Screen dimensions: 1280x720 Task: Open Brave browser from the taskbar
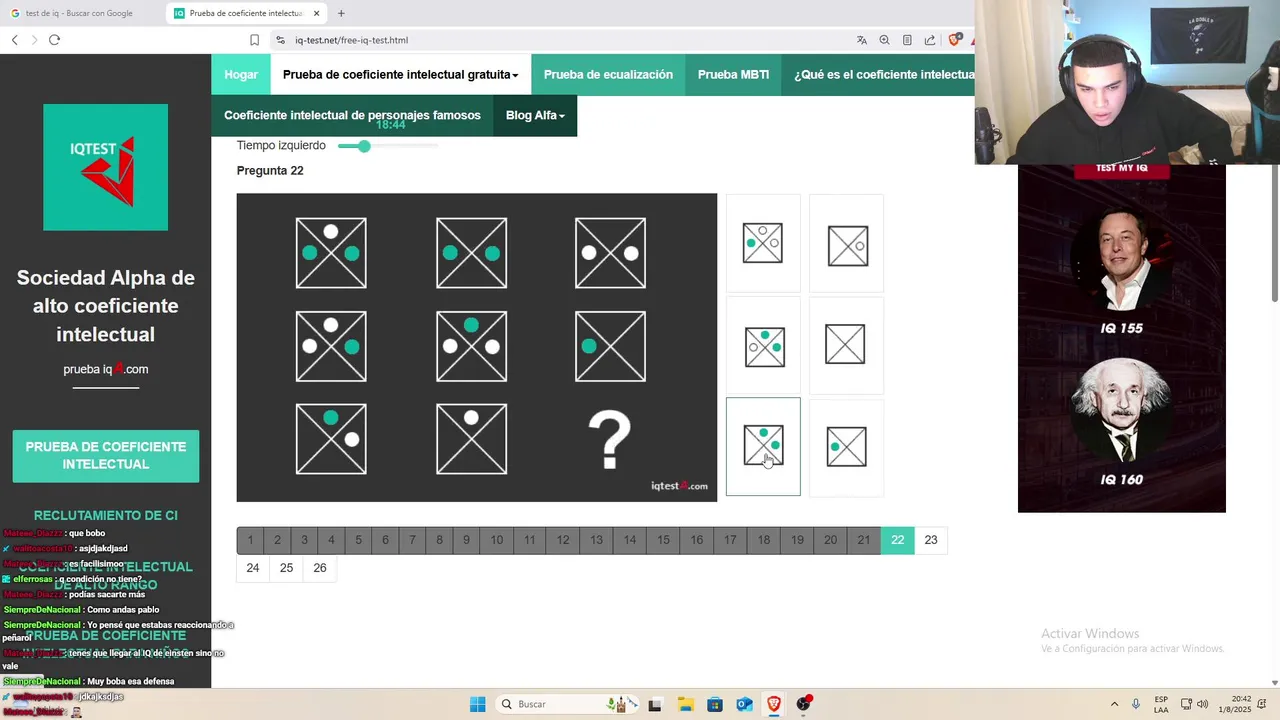774,704
